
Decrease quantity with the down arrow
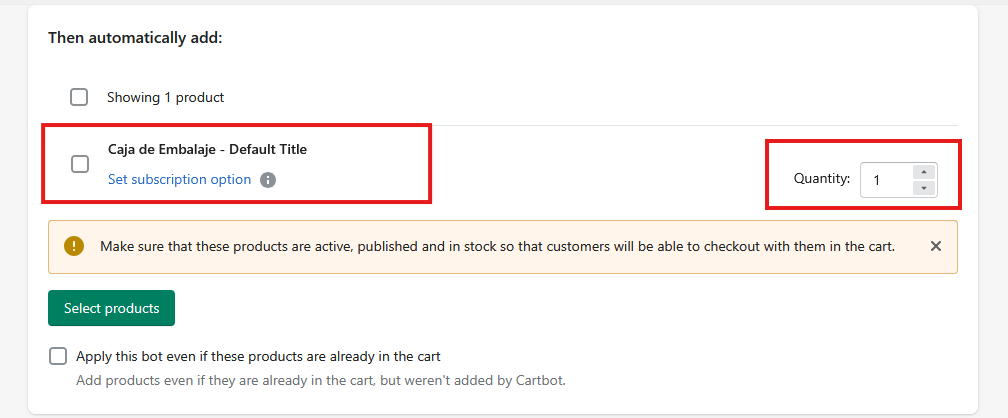tap(924, 188)
